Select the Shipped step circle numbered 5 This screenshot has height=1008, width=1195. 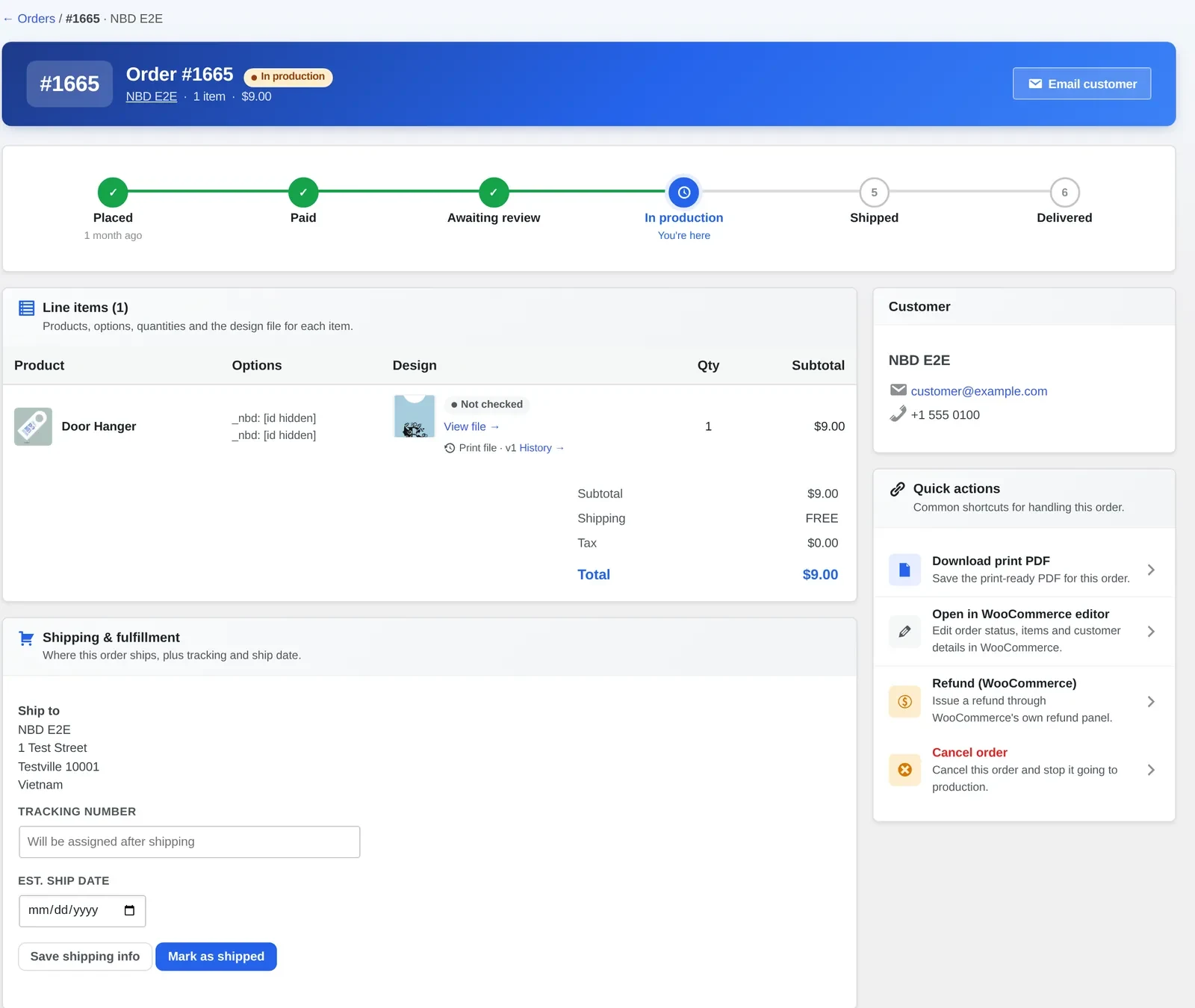874,192
